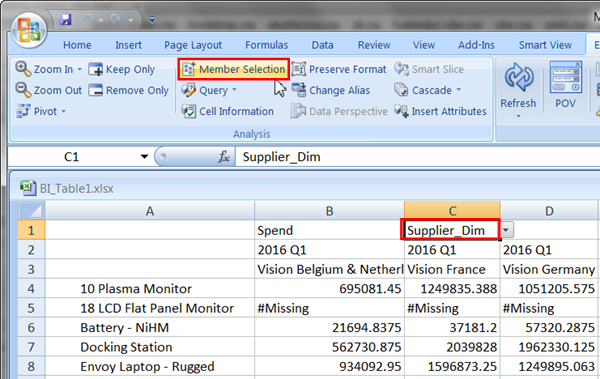
Task: Click the Keep Only icon
Action: pos(95,69)
